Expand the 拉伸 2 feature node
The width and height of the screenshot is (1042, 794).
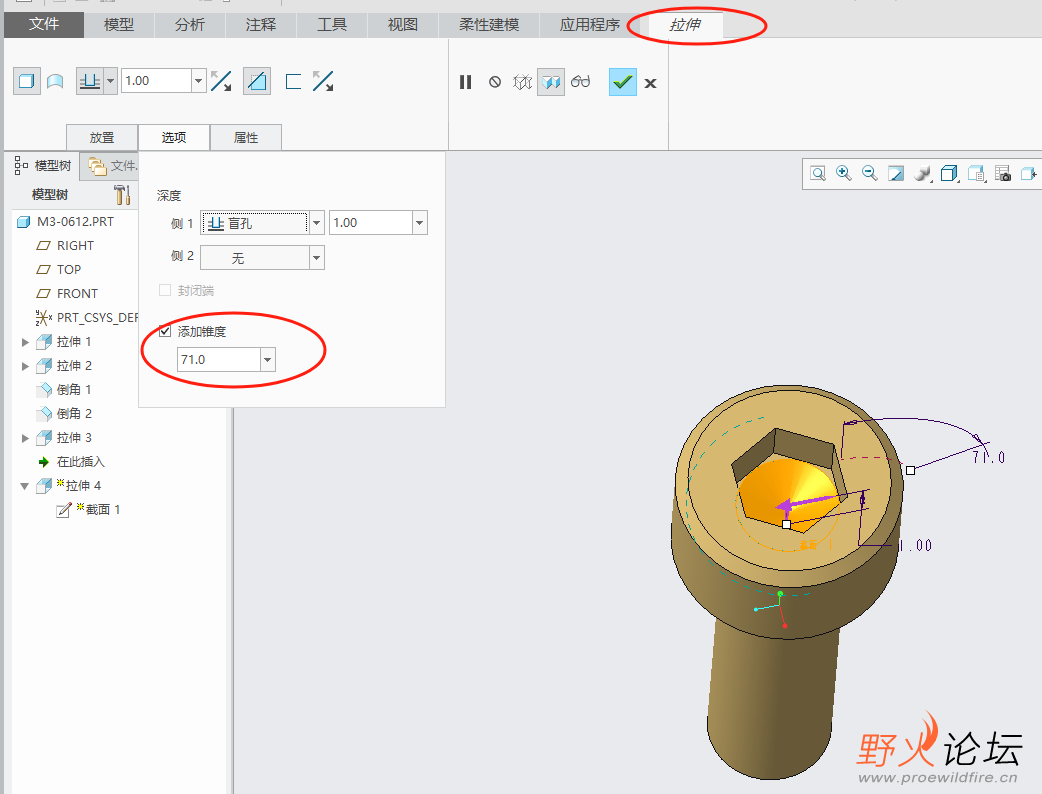tap(25, 366)
